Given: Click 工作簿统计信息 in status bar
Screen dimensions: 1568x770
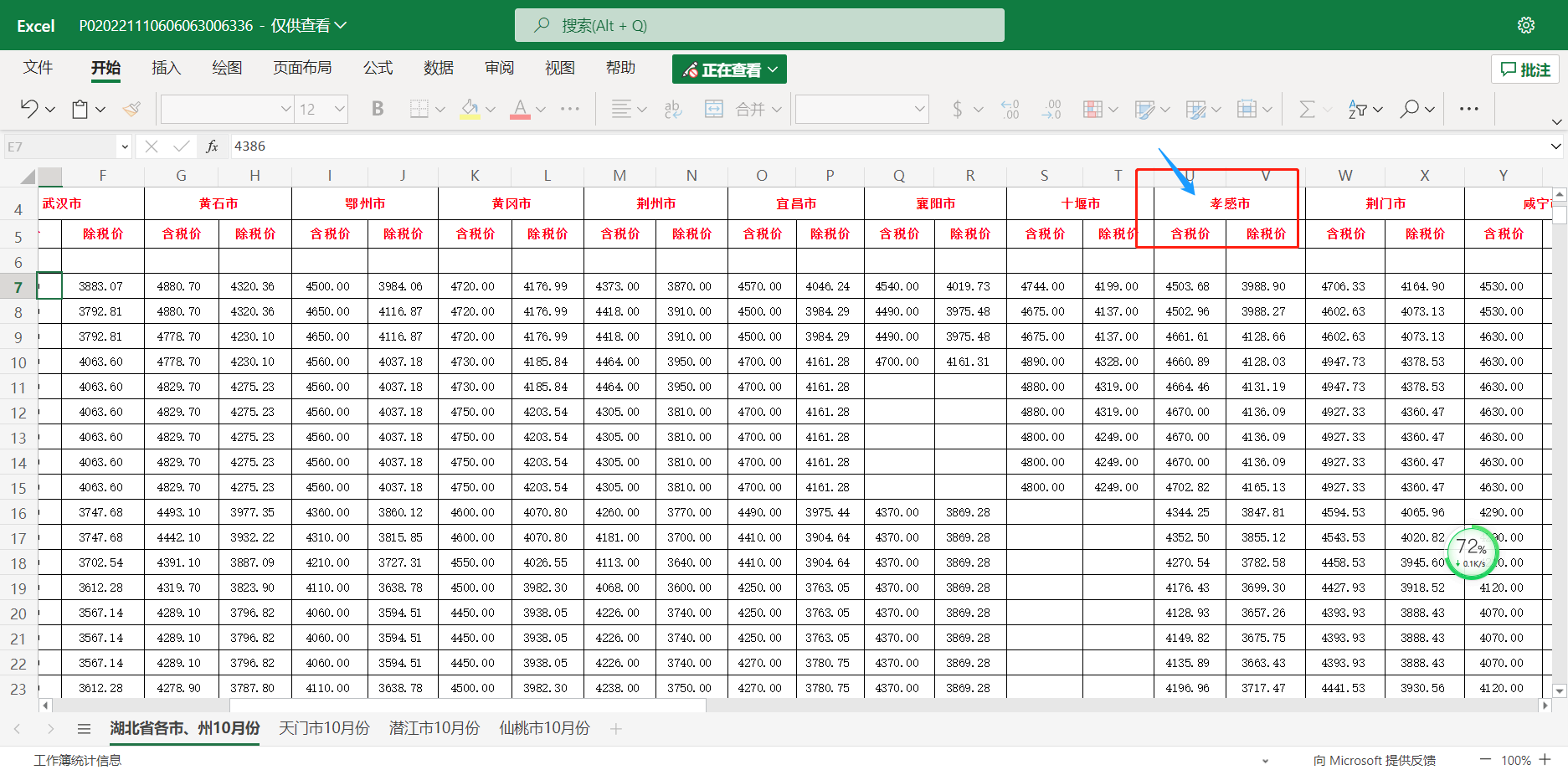Looking at the screenshot, I should tap(78, 760).
